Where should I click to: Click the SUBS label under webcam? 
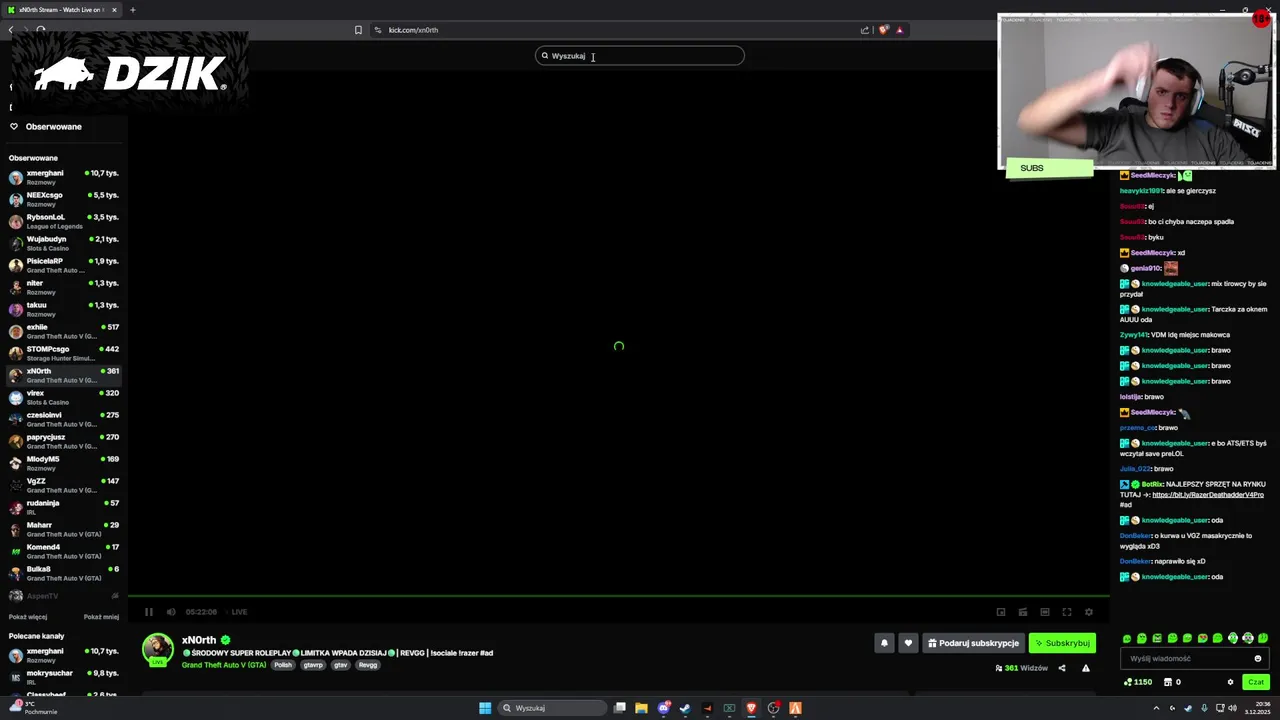tap(1049, 168)
